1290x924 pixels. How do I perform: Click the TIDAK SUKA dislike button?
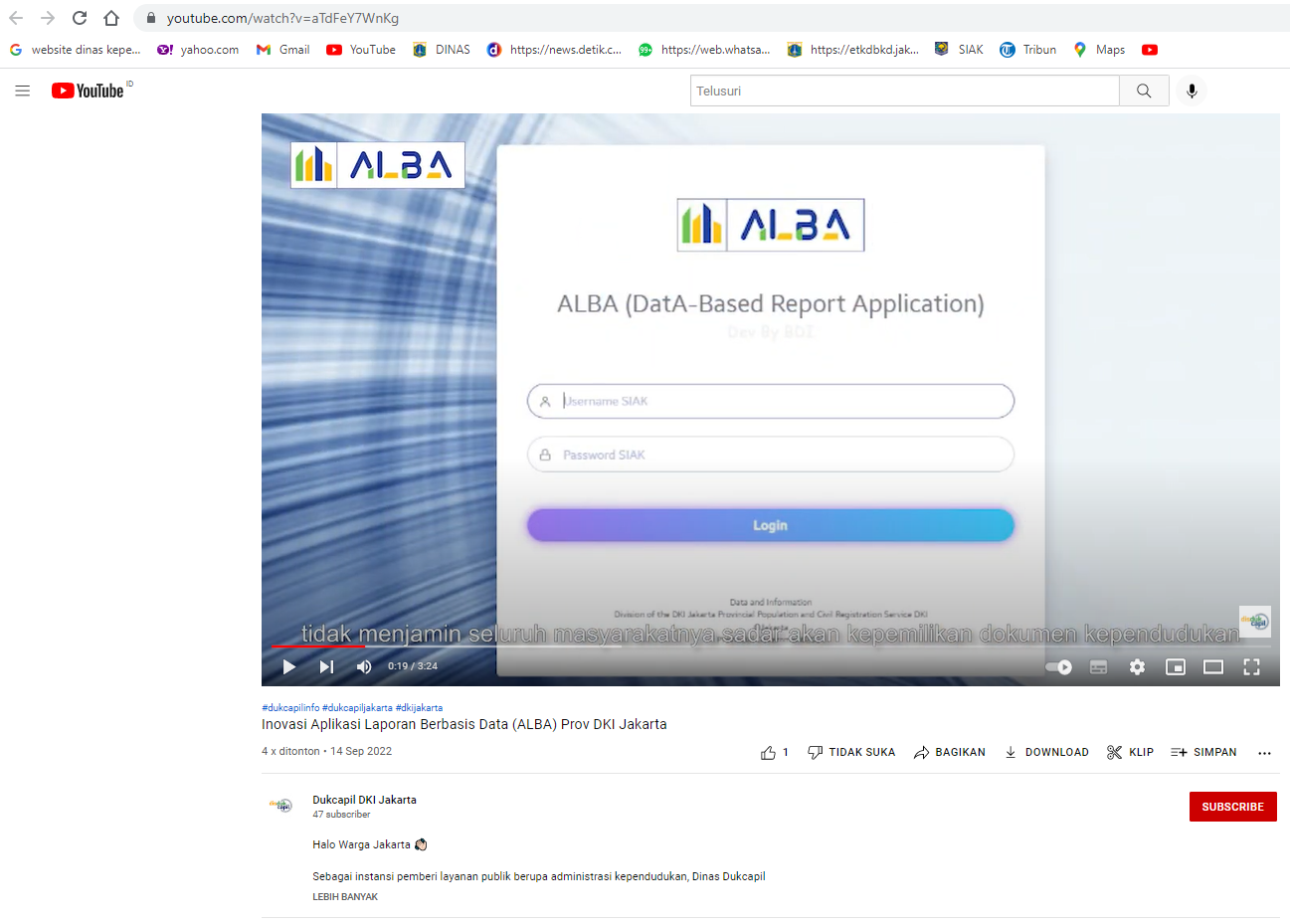(851, 752)
